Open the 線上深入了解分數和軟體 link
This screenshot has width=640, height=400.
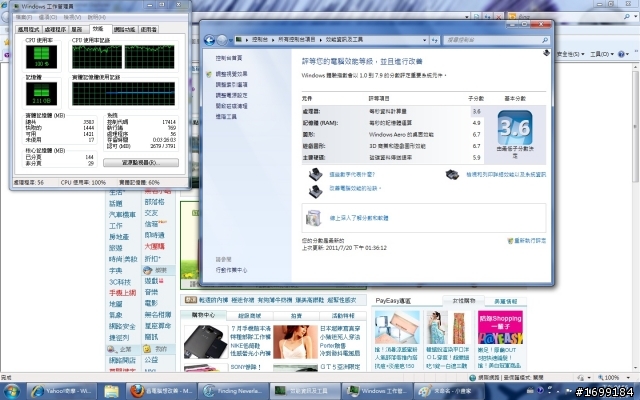pos(359,218)
